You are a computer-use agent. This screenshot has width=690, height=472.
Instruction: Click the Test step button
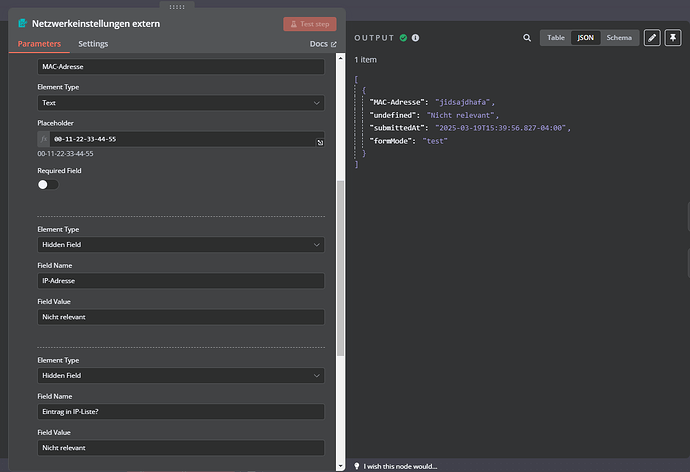310,24
